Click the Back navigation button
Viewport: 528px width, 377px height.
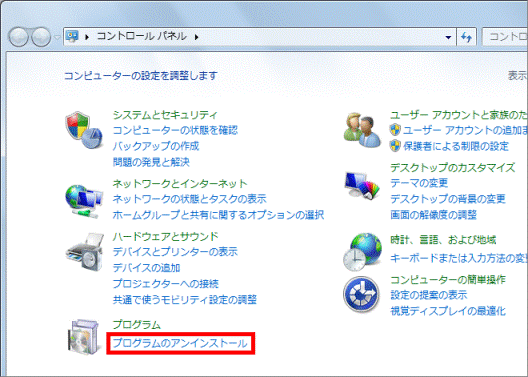pos(18,36)
